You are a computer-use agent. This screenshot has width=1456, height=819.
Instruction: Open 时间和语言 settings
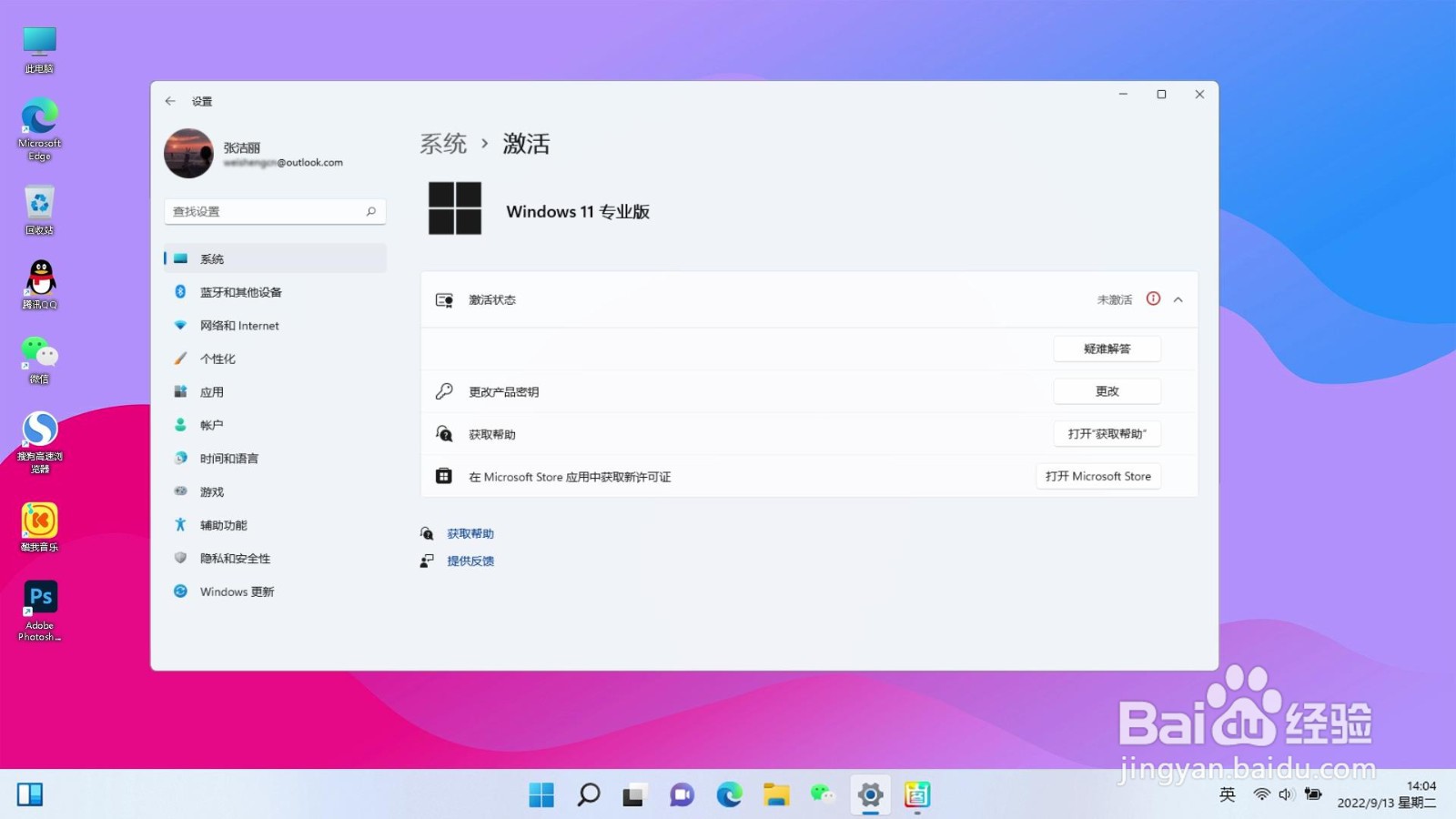coord(275,458)
